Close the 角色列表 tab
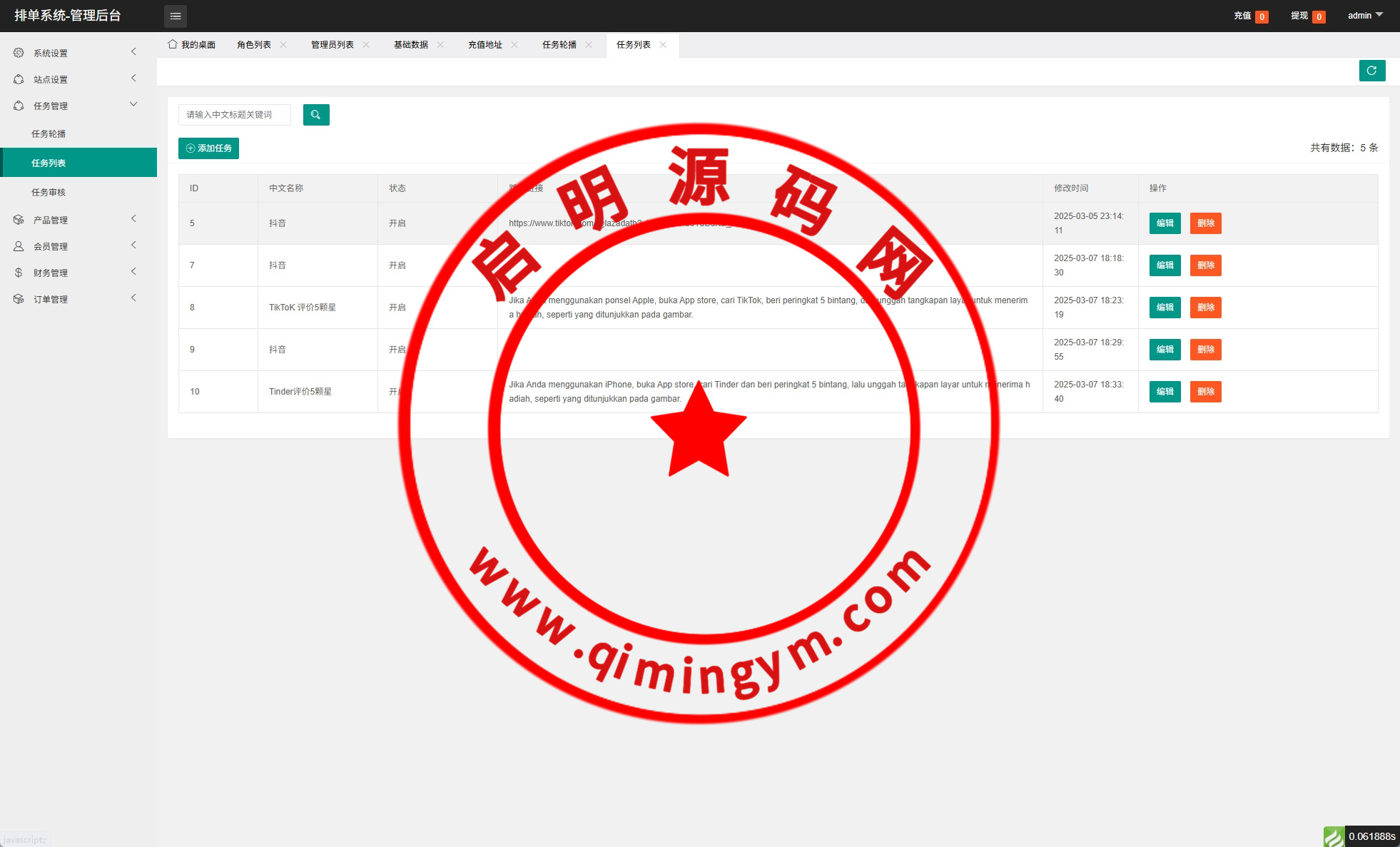The image size is (1400, 847). [x=283, y=45]
